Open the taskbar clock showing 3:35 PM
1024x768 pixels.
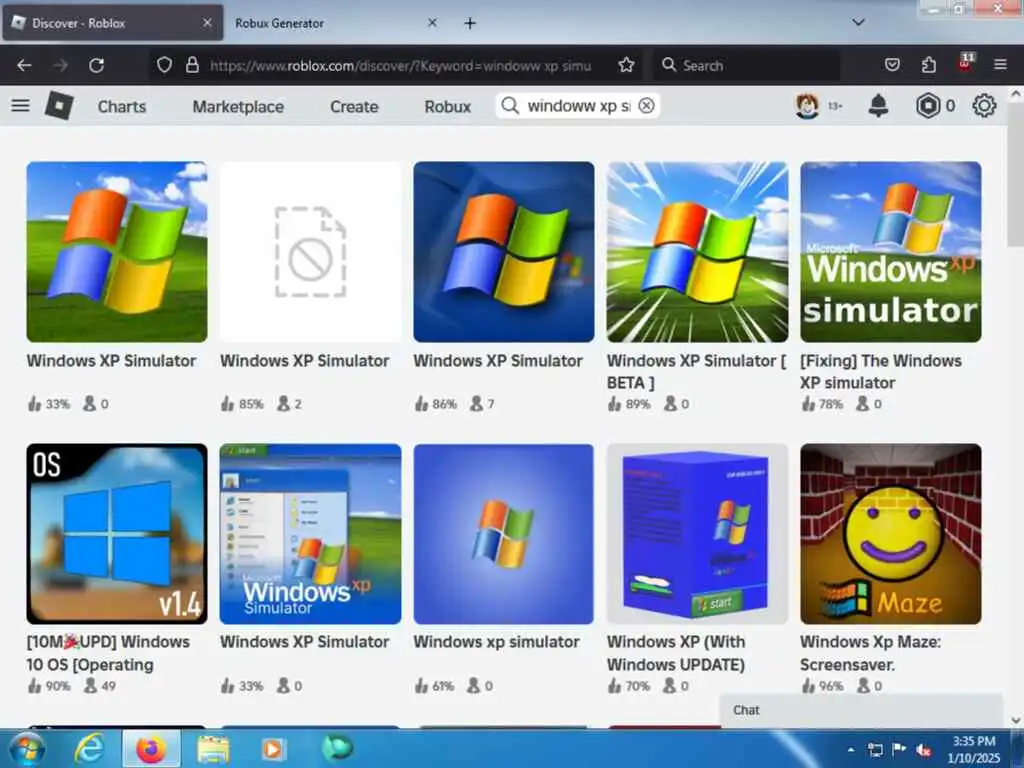(x=974, y=750)
